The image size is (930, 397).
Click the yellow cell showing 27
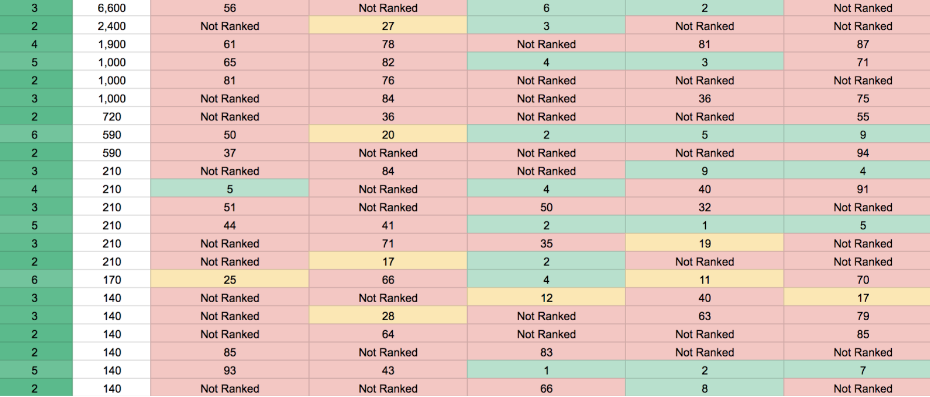[x=388, y=26]
